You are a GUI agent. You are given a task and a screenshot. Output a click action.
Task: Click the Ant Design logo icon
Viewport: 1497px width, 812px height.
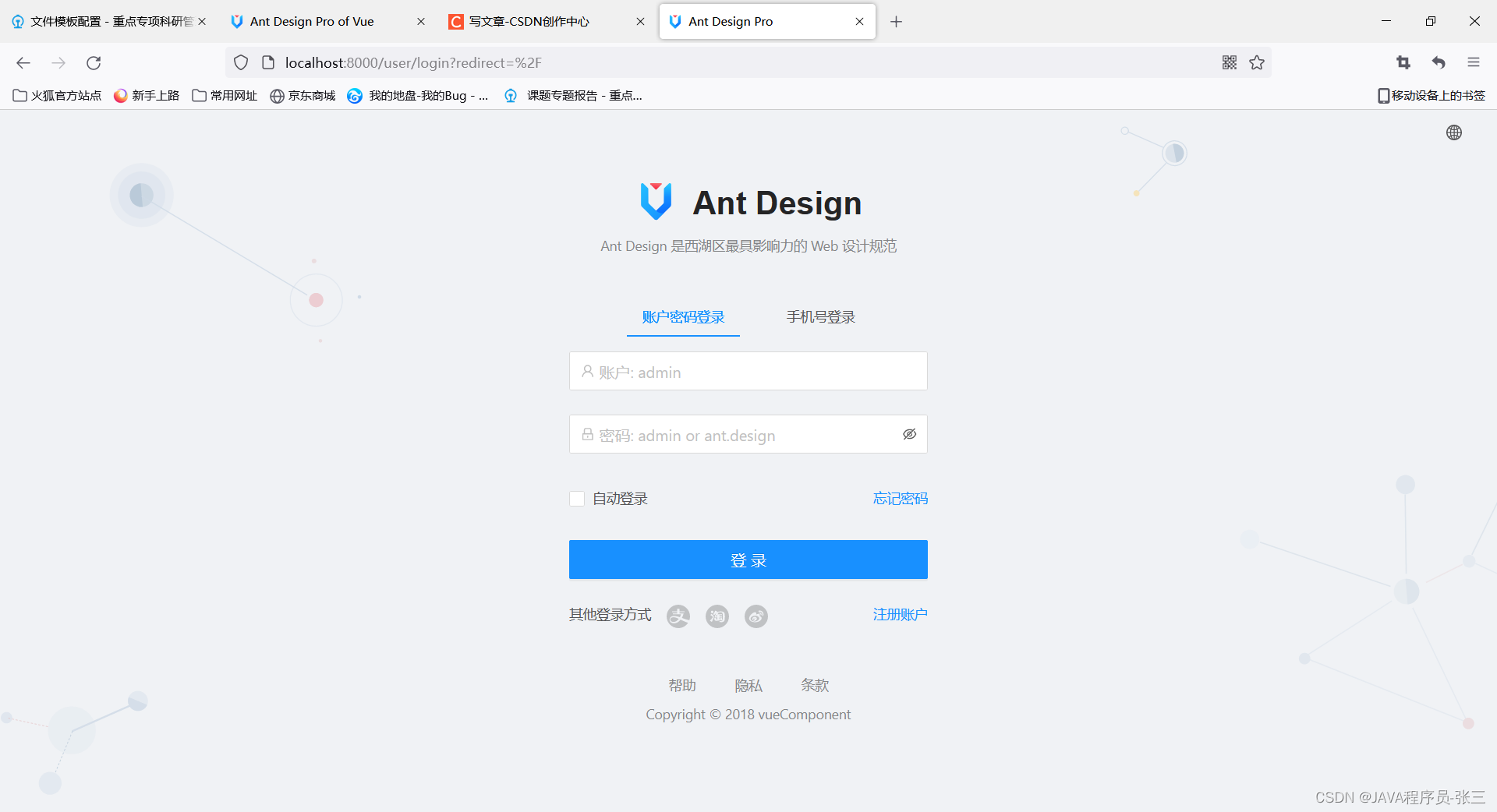(656, 201)
